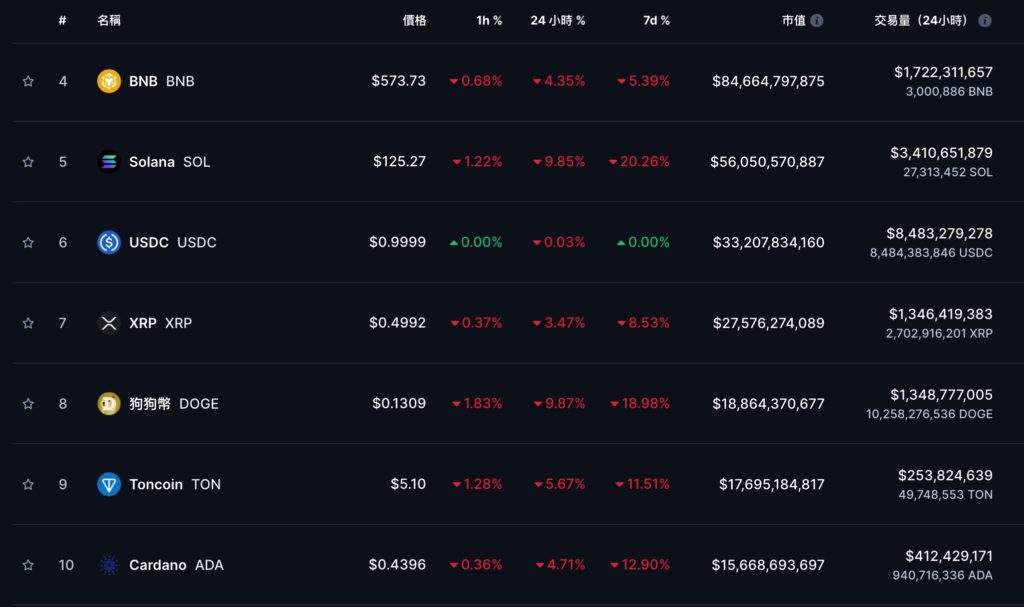
Task: Open the 狗狗幣 DOGE name link
Action: (150, 404)
